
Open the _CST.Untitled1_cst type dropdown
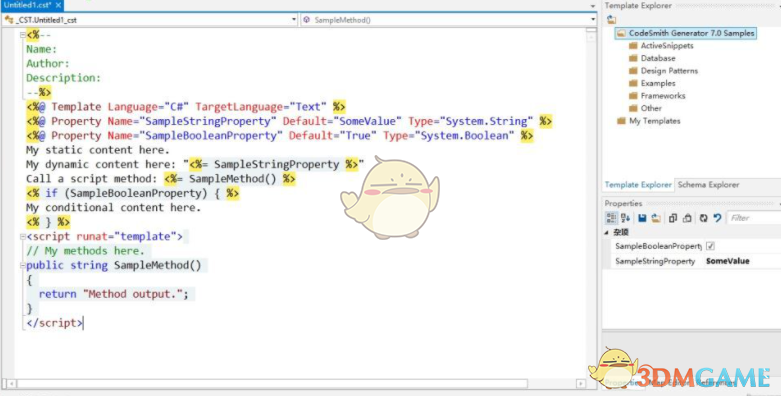tap(294, 20)
